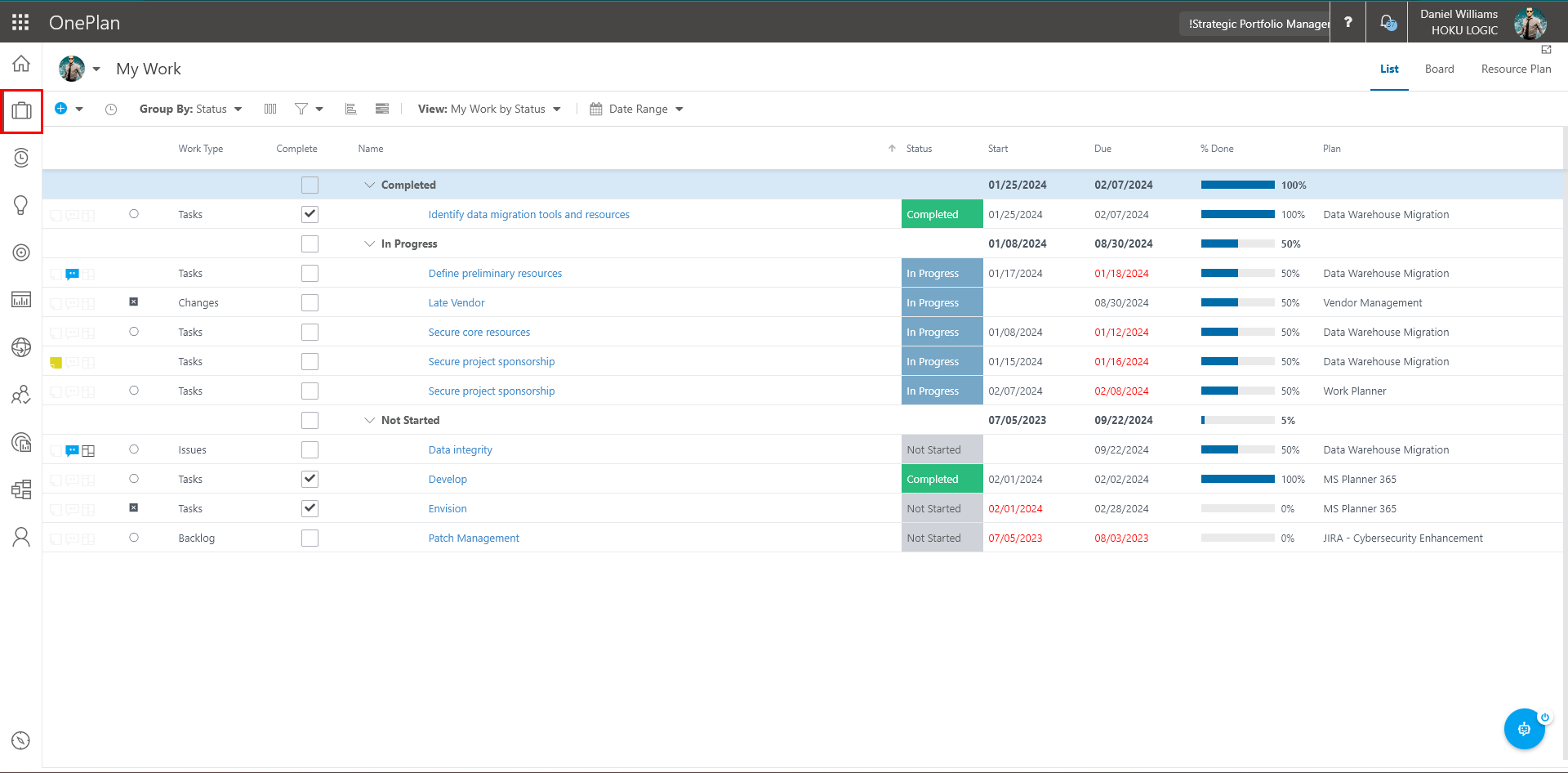Image resolution: width=1568 pixels, height=773 pixels.
Task: Open Identify data migration tools and resources
Action: (529, 215)
